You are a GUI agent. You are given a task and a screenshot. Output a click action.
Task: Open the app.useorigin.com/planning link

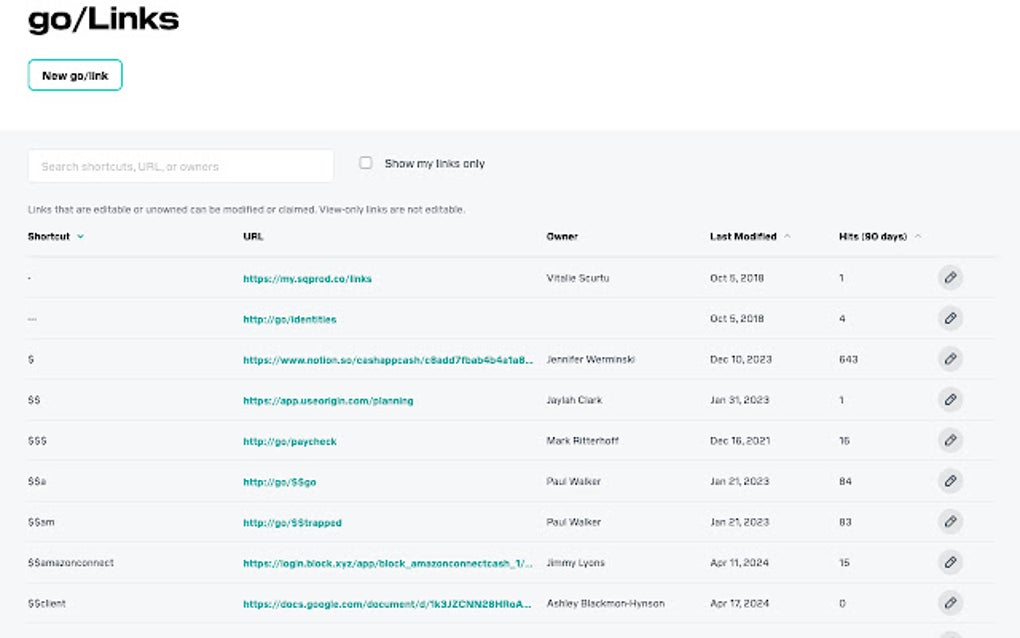tap(328, 401)
